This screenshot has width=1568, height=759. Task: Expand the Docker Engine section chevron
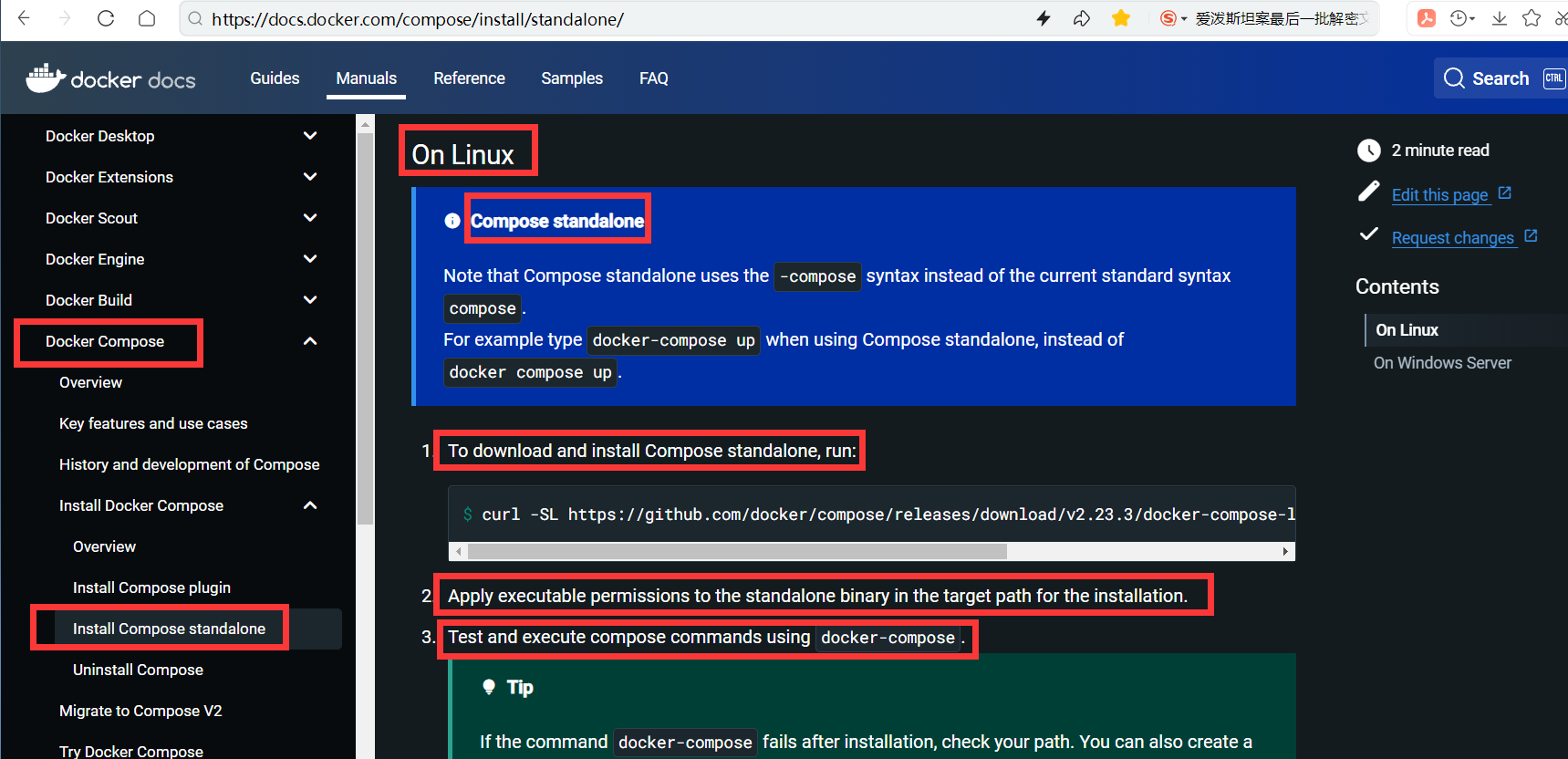point(310,259)
